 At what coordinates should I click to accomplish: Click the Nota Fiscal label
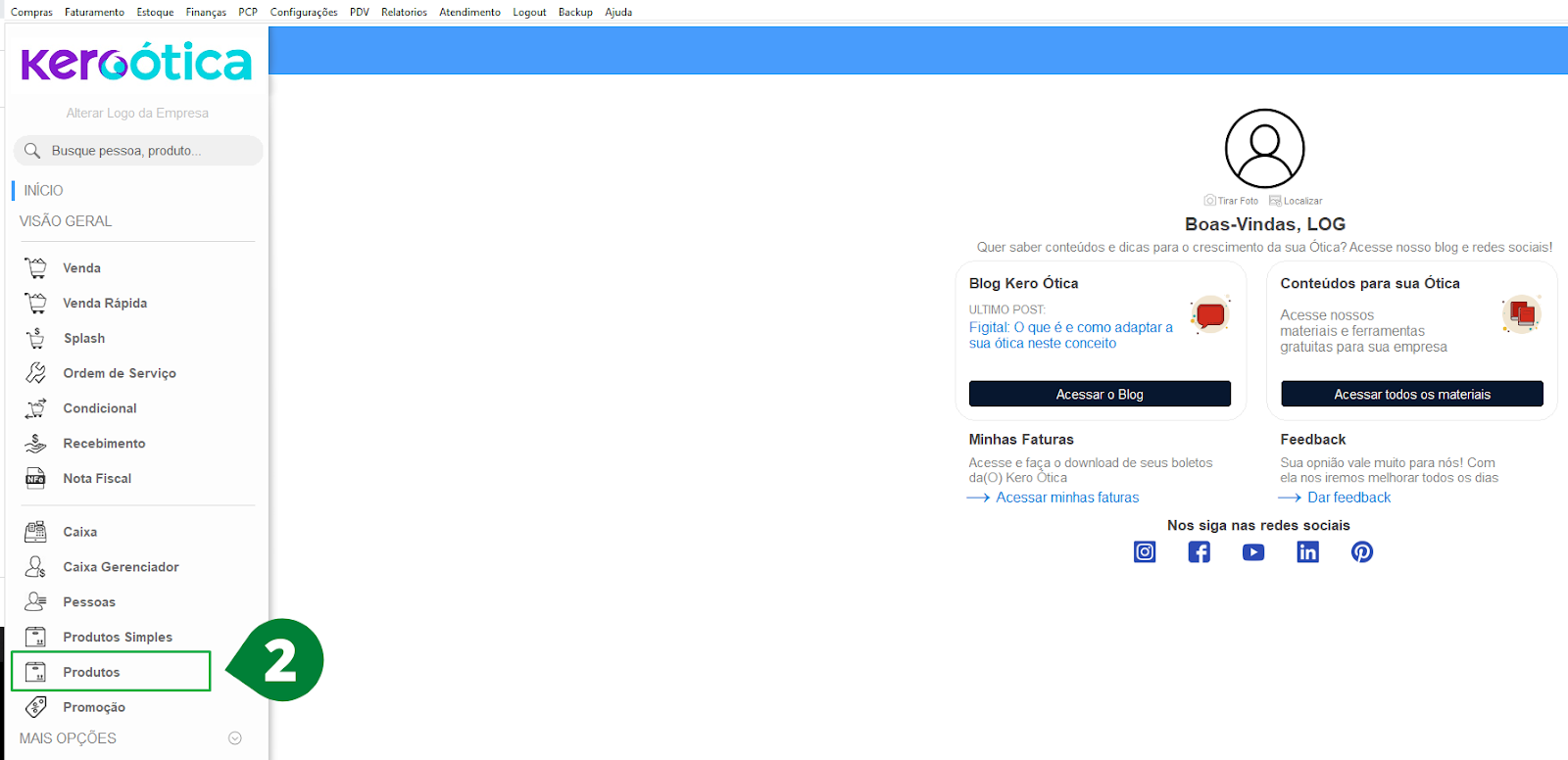(x=97, y=478)
